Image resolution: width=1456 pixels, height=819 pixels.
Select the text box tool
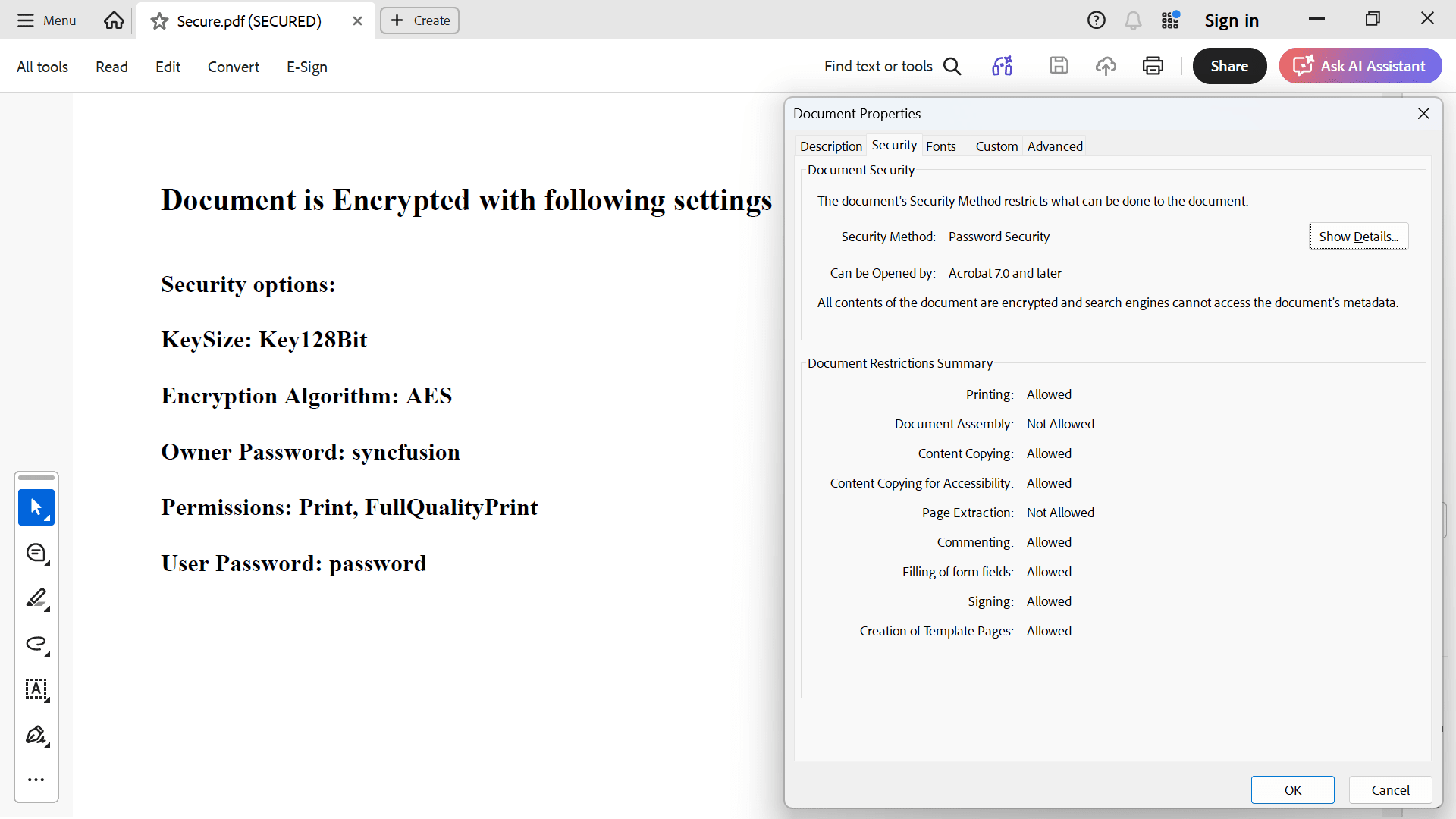36,690
